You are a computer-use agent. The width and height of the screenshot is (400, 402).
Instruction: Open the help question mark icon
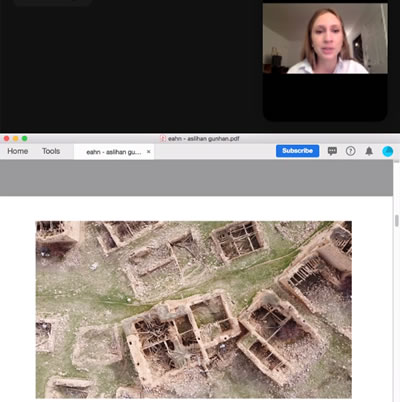coord(350,151)
